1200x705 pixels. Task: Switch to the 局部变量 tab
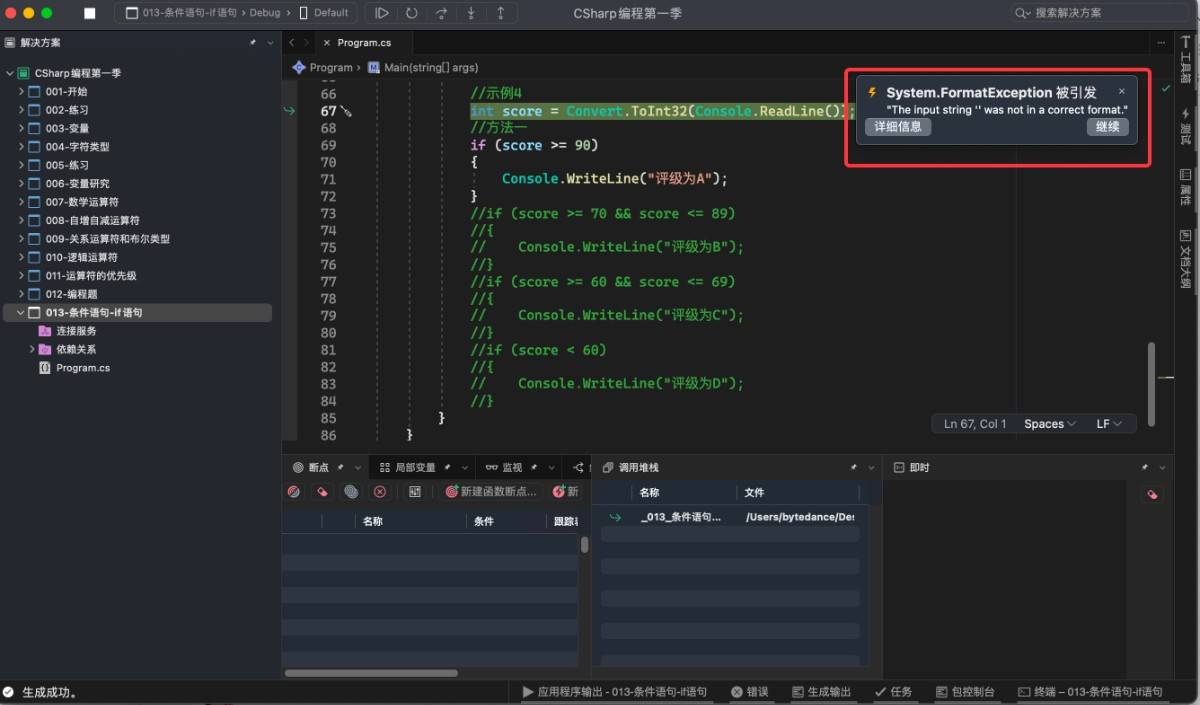415,467
